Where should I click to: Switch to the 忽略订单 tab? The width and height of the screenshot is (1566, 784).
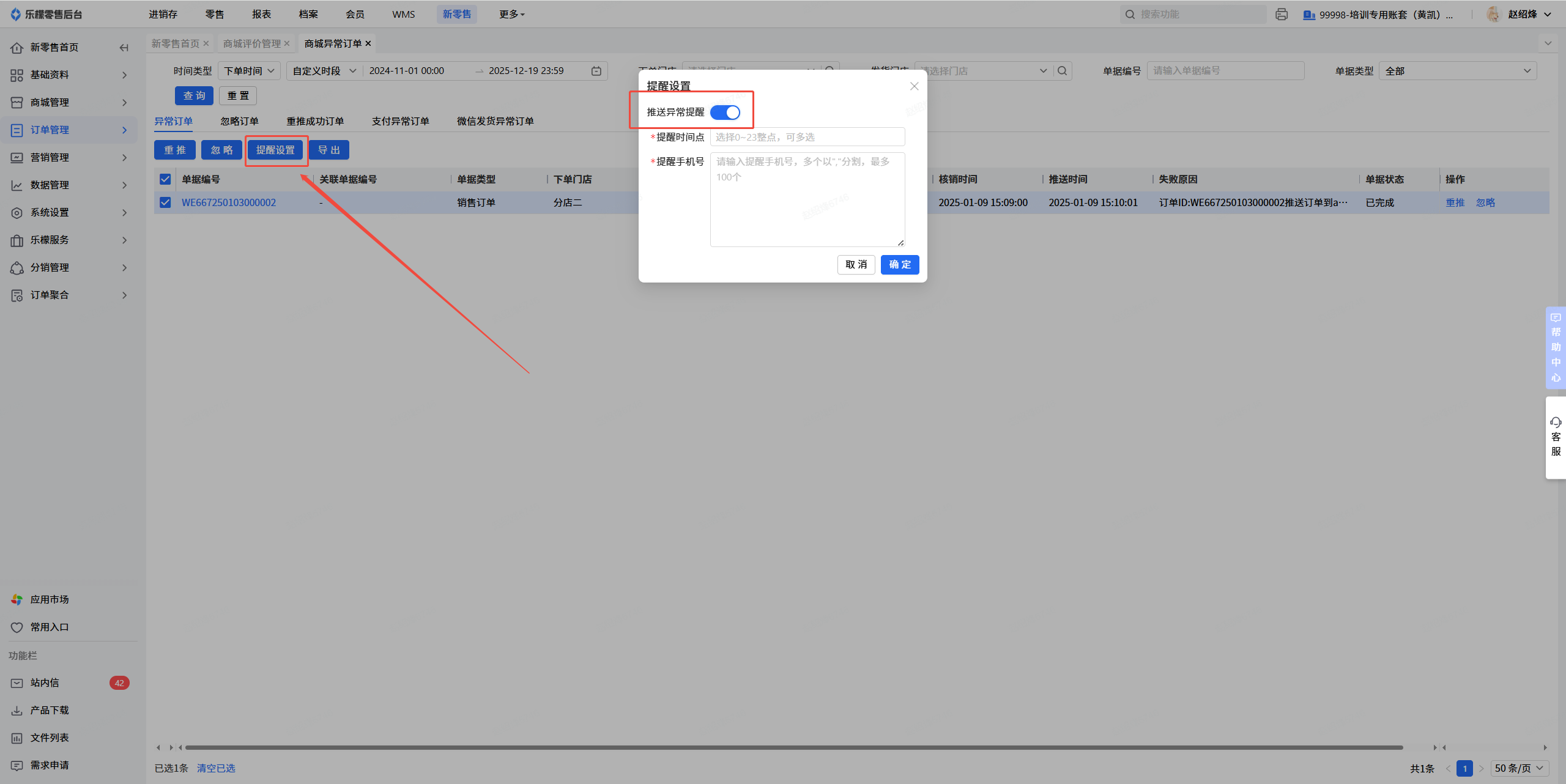(239, 121)
